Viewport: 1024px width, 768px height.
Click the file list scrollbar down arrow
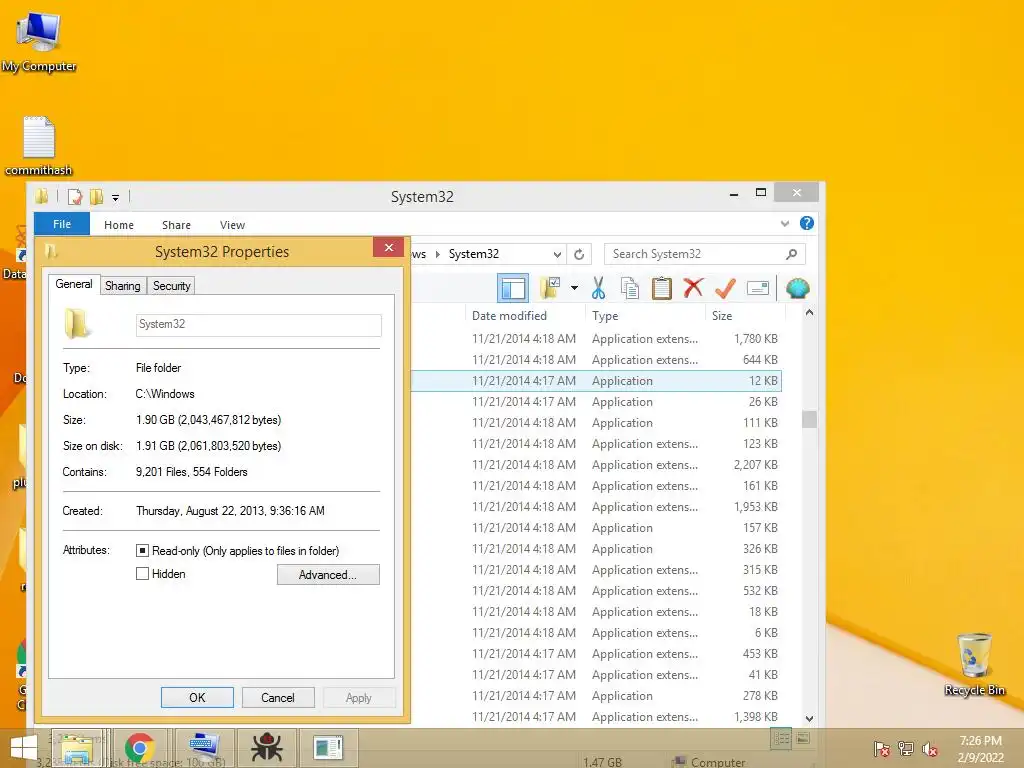(809, 718)
